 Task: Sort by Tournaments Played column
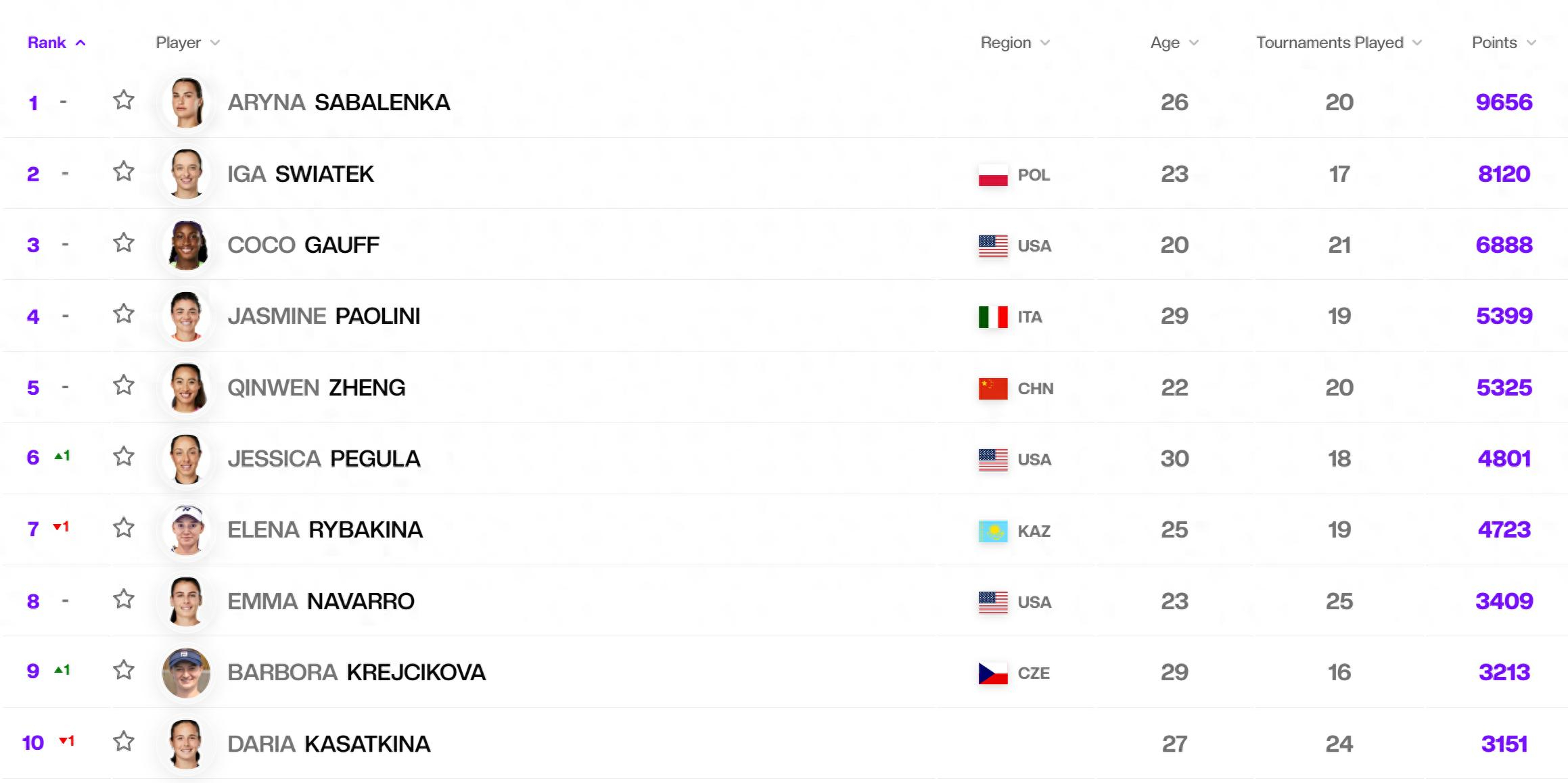[x=1339, y=43]
